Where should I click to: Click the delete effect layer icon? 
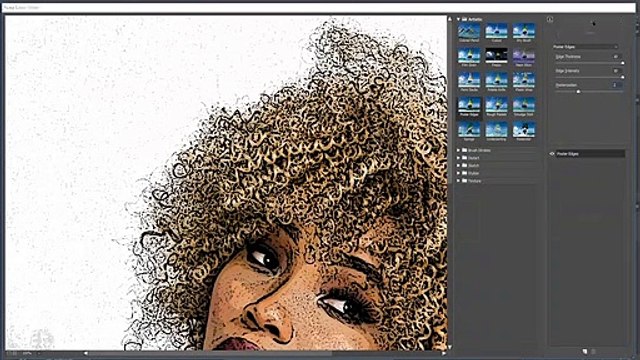pyautogui.click(x=594, y=351)
